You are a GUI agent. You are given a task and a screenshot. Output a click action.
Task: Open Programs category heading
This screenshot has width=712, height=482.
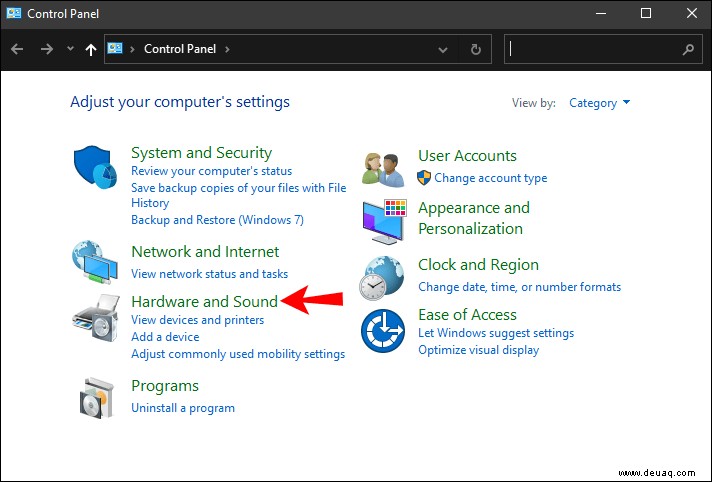(x=165, y=386)
